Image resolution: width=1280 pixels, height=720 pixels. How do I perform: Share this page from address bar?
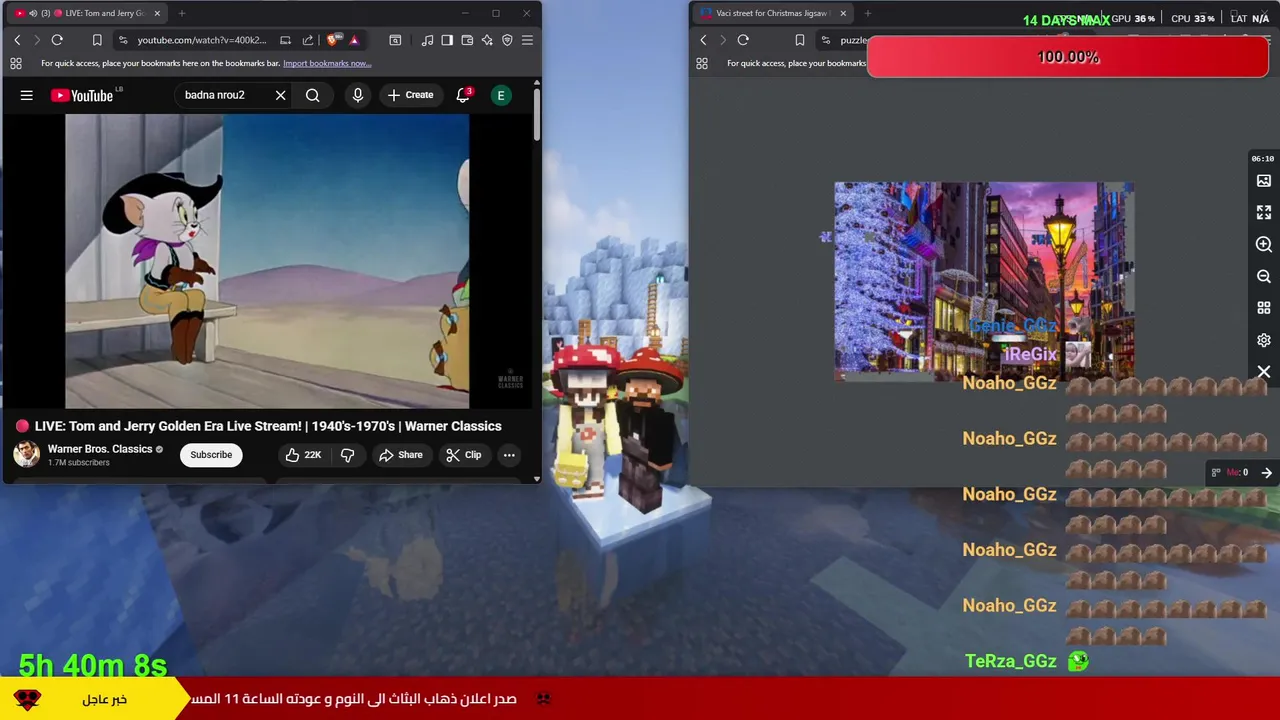point(307,40)
